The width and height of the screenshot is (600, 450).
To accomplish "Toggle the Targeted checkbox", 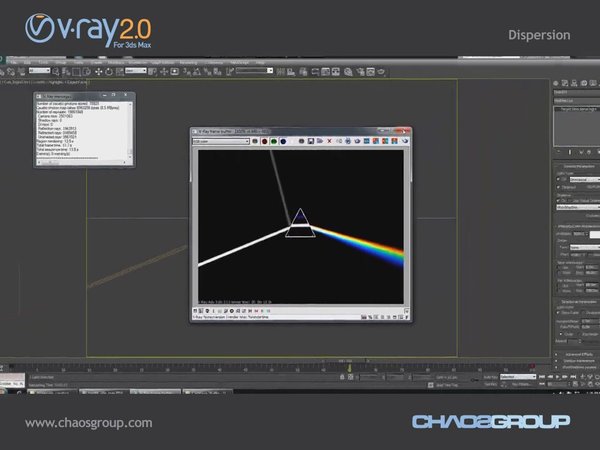I will 559,187.
